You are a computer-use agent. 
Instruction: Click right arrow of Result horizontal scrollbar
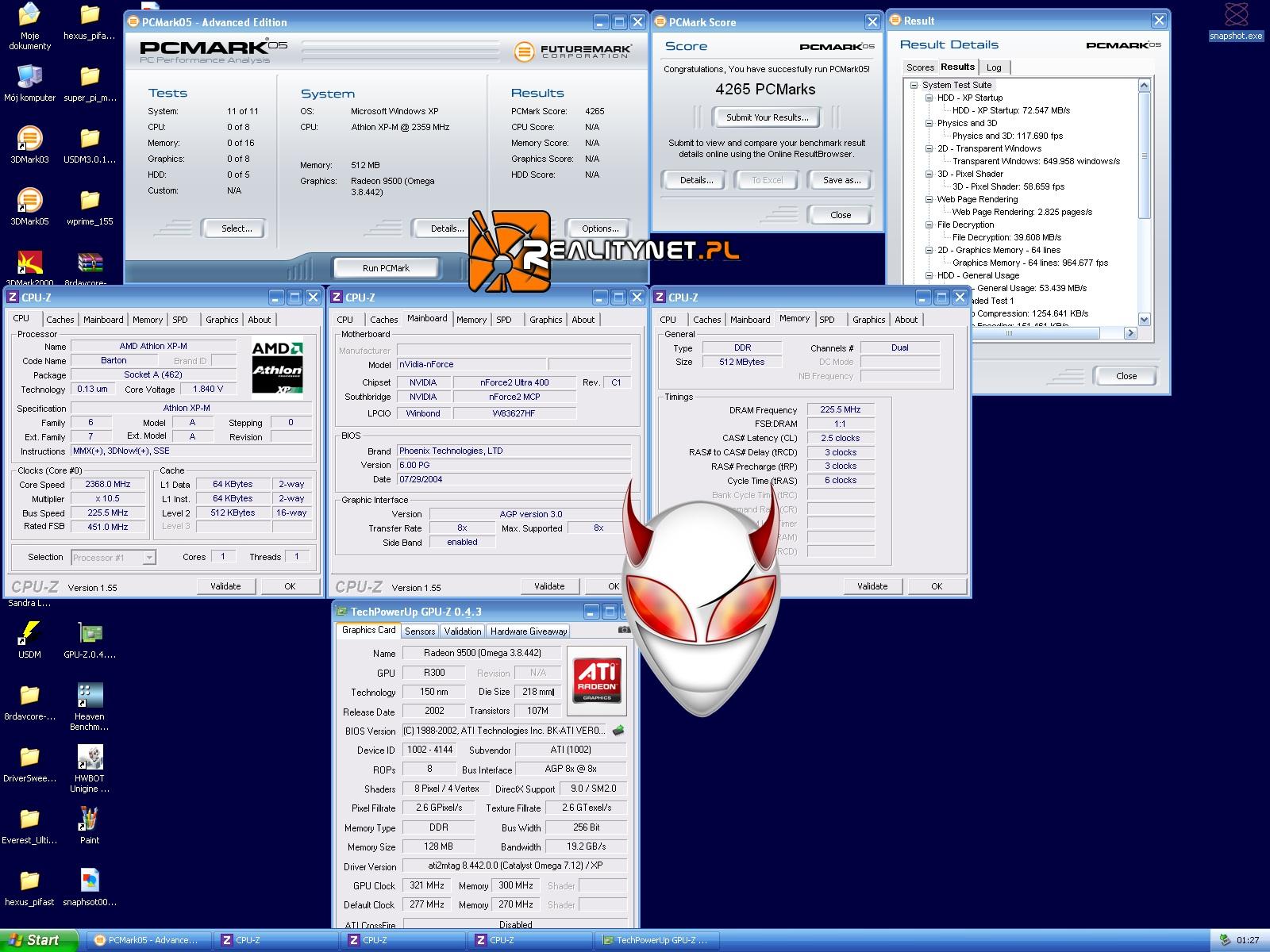(1131, 333)
